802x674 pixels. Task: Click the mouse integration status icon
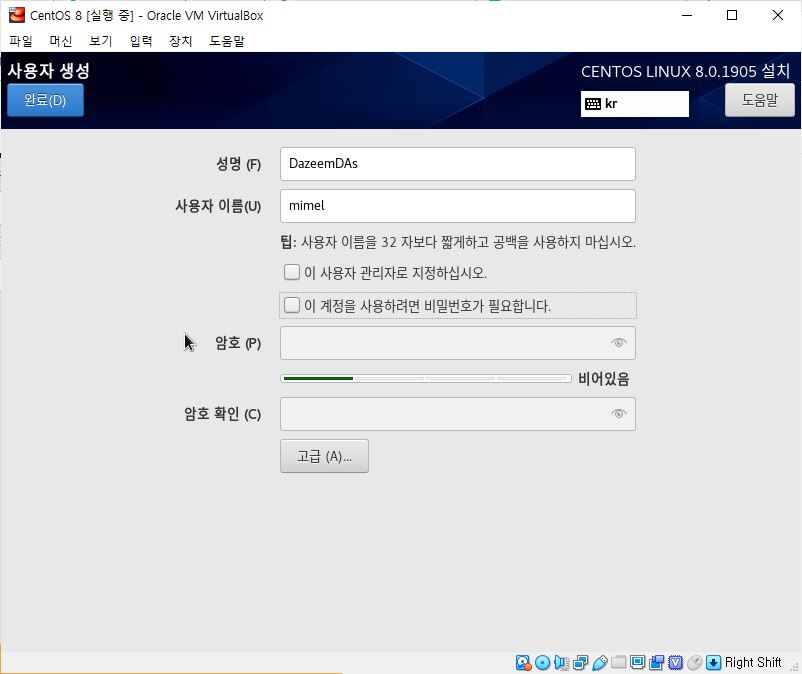click(x=694, y=662)
